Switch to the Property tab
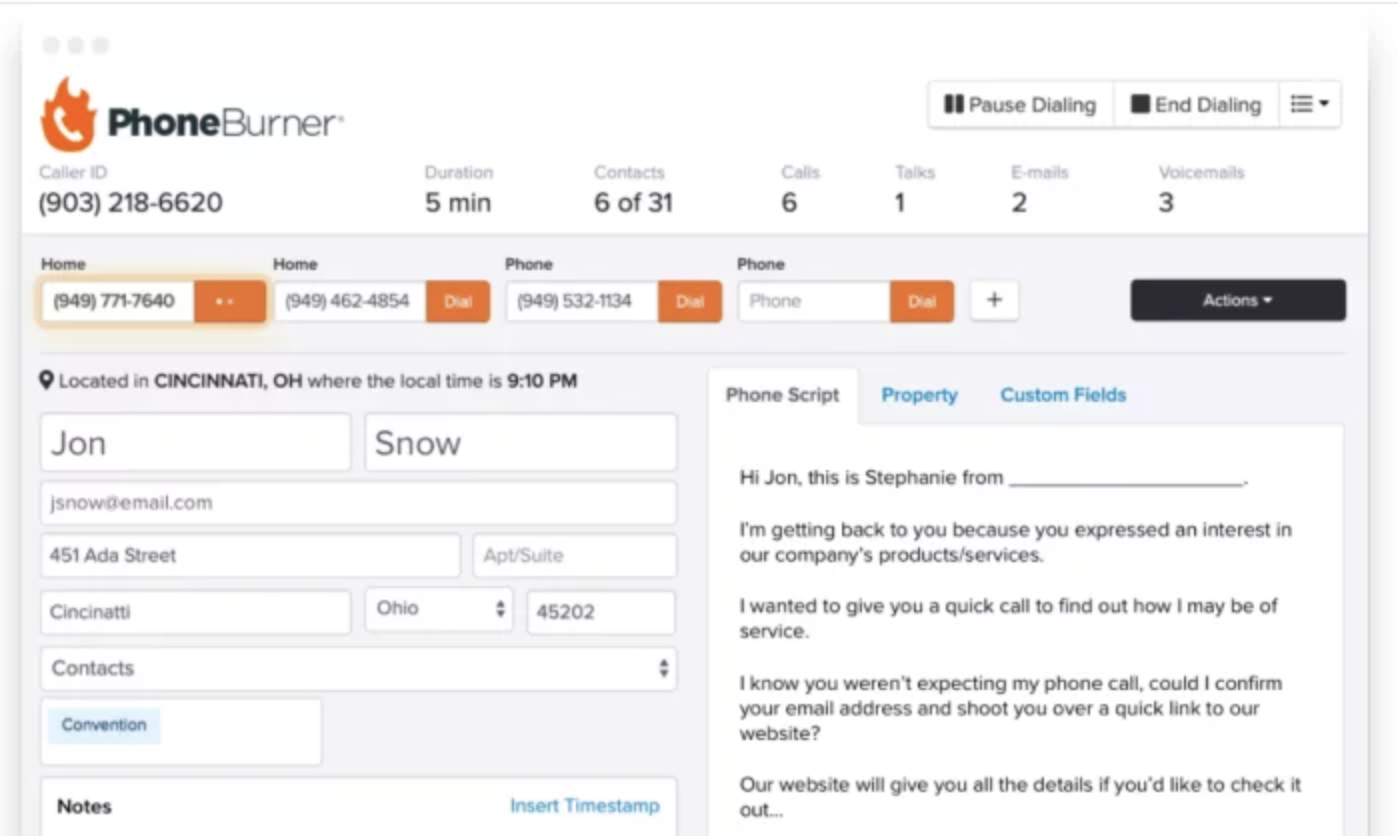1398x836 pixels. click(919, 395)
